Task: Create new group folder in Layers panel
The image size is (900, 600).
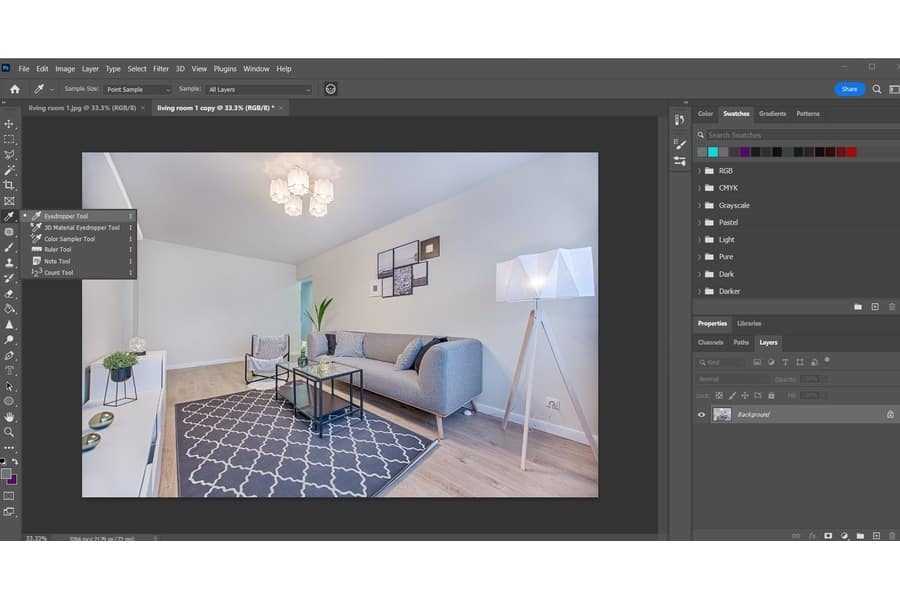Action: point(860,536)
